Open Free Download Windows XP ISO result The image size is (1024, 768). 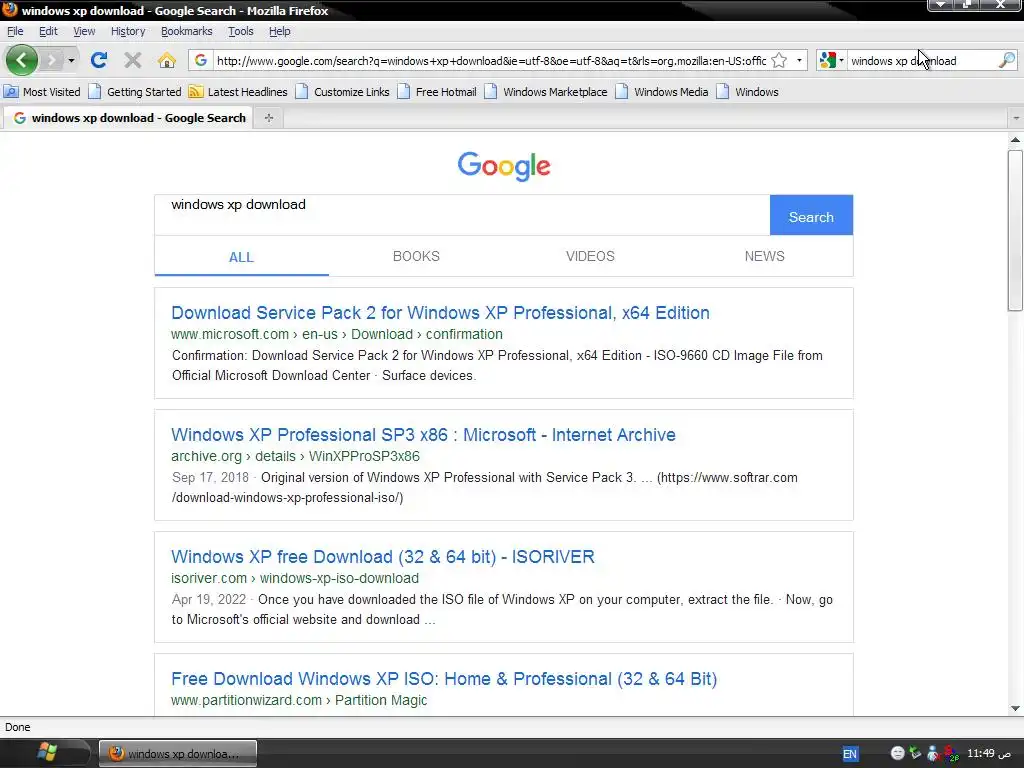point(444,679)
